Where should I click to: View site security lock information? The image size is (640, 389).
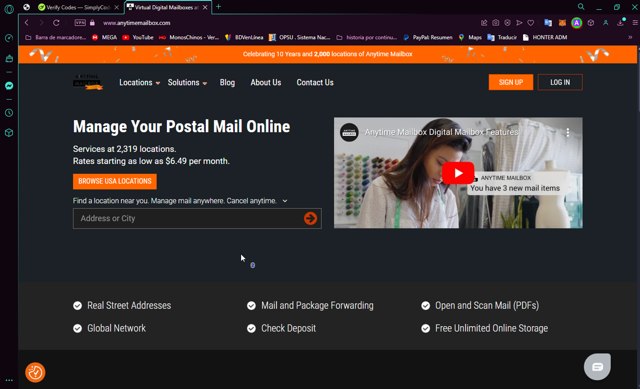click(x=92, y=23)
